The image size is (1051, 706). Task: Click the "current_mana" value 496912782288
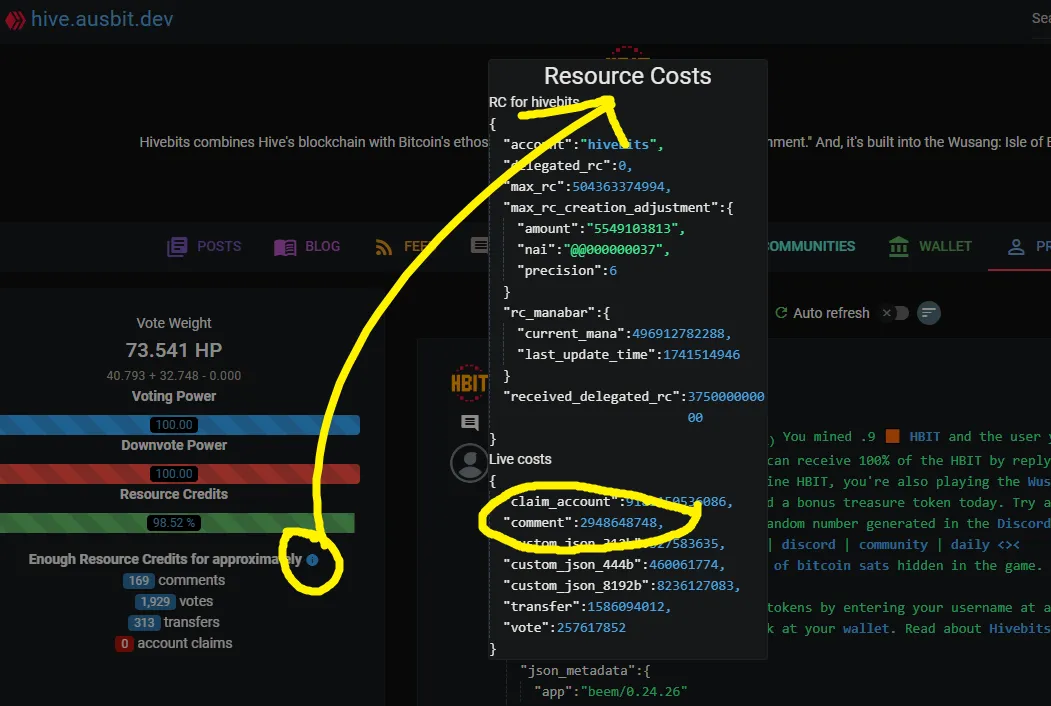(678, 333)
